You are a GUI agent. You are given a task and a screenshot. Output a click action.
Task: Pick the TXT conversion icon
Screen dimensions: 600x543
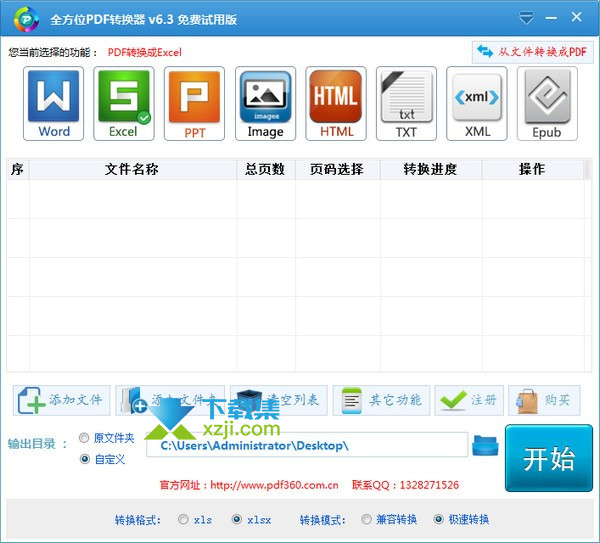406,103
